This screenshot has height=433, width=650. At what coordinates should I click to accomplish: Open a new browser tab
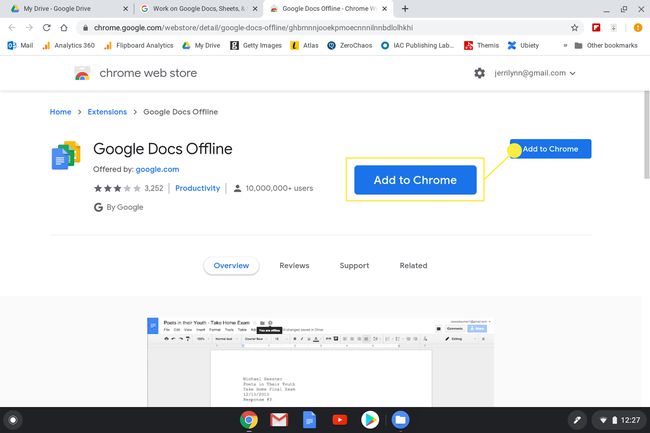(x=405, y=9)
